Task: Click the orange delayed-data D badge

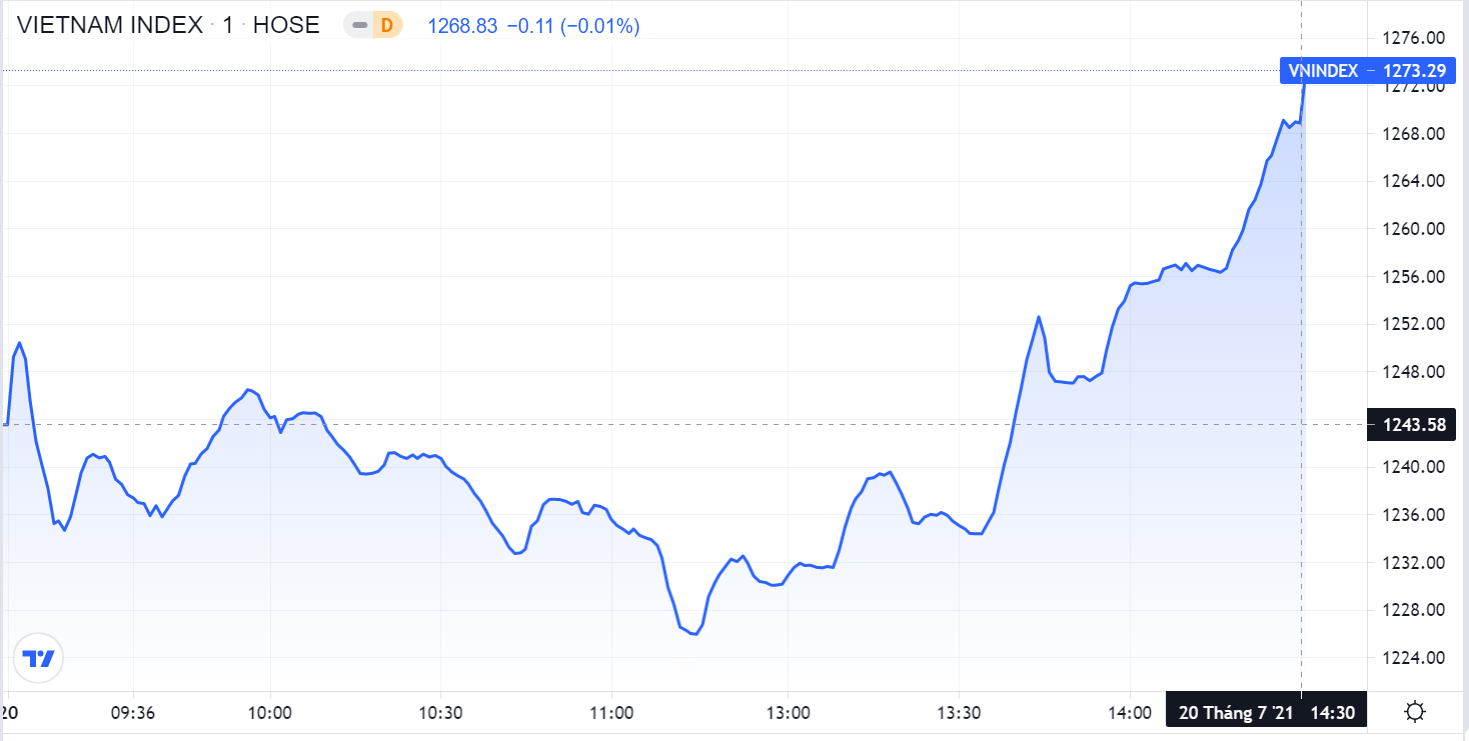Action: click(385, 26)
